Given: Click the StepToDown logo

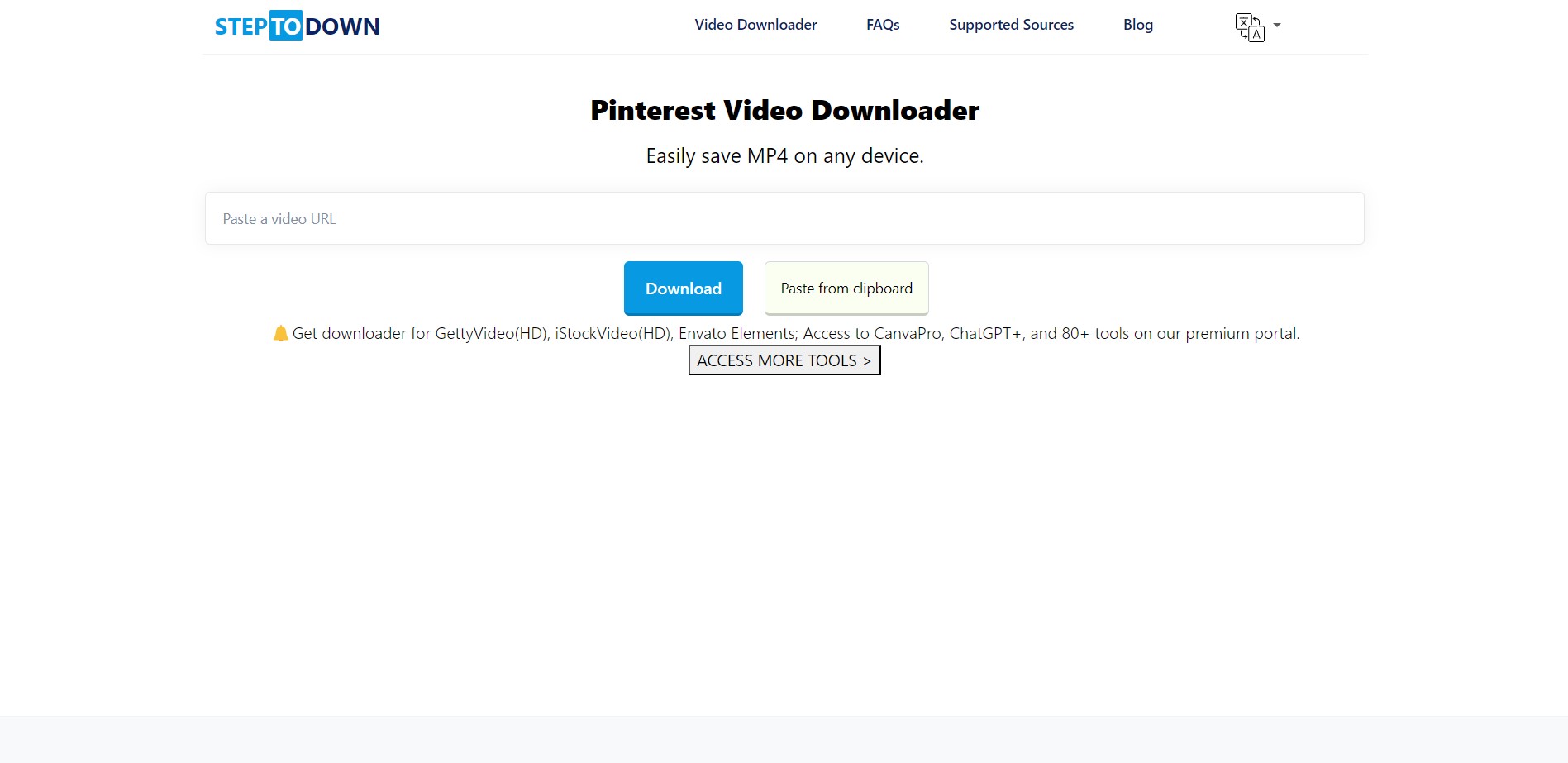Looking at the screenshot, I should [x=297, y=26].
